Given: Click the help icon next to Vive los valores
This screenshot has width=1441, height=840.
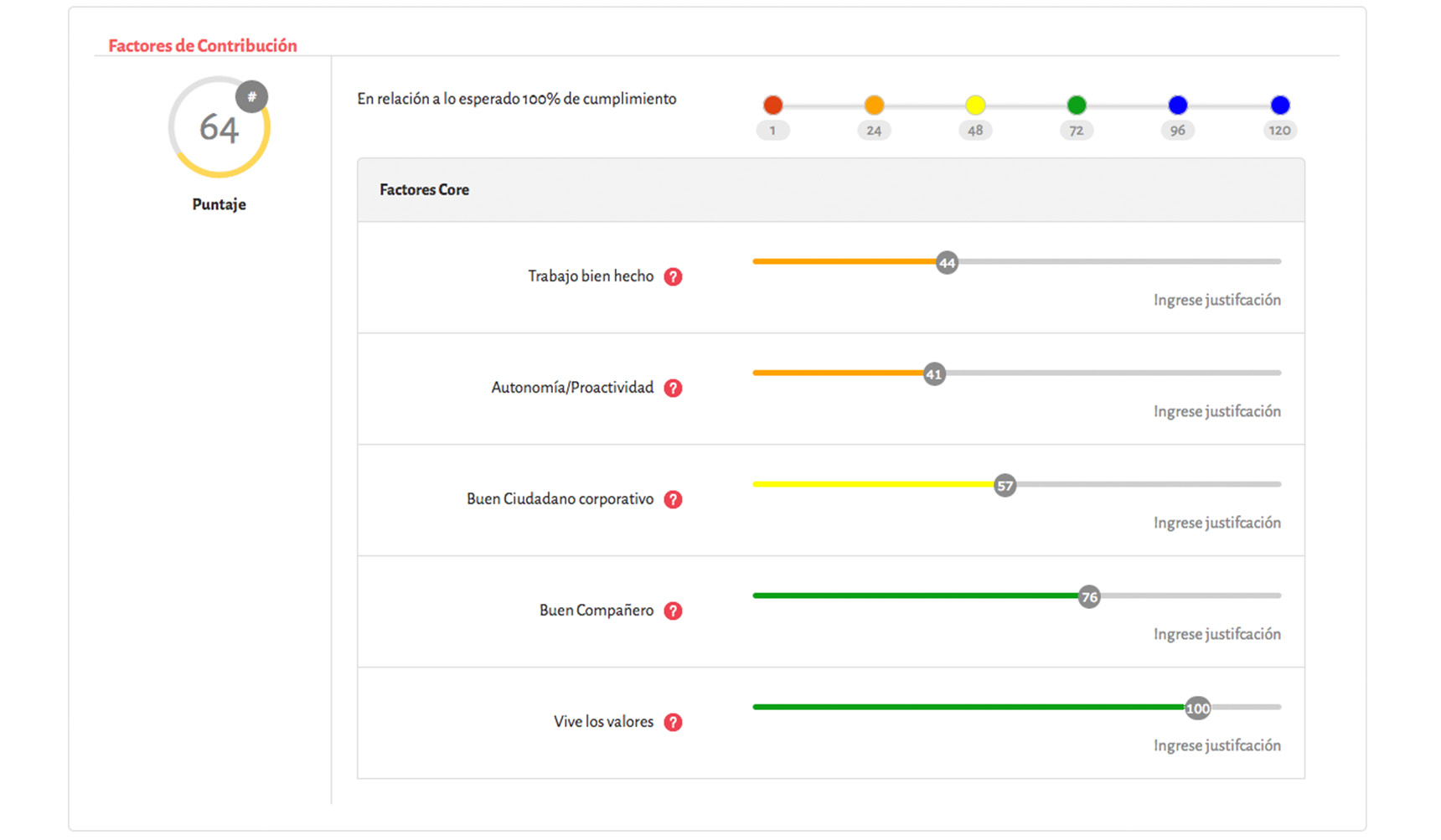Looking at the screenshot, I should (x=673, y=723).
